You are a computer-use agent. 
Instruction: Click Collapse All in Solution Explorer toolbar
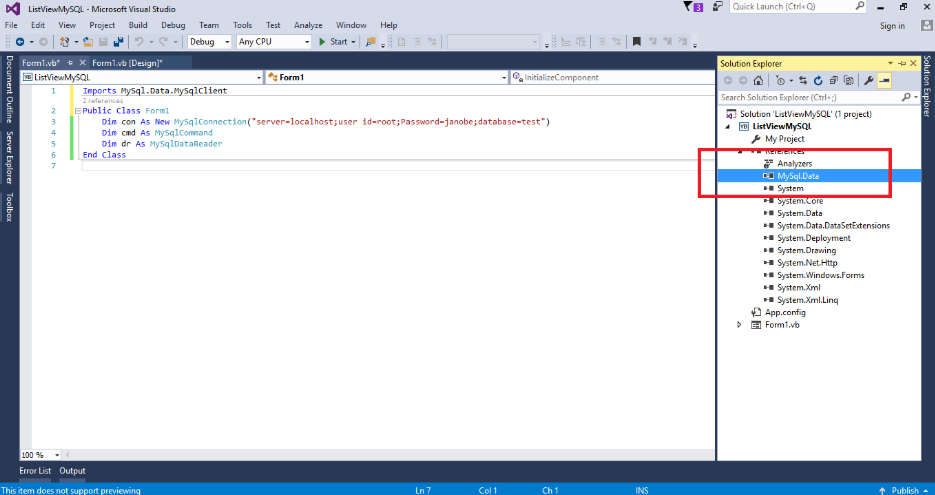(x=834, y=81)
